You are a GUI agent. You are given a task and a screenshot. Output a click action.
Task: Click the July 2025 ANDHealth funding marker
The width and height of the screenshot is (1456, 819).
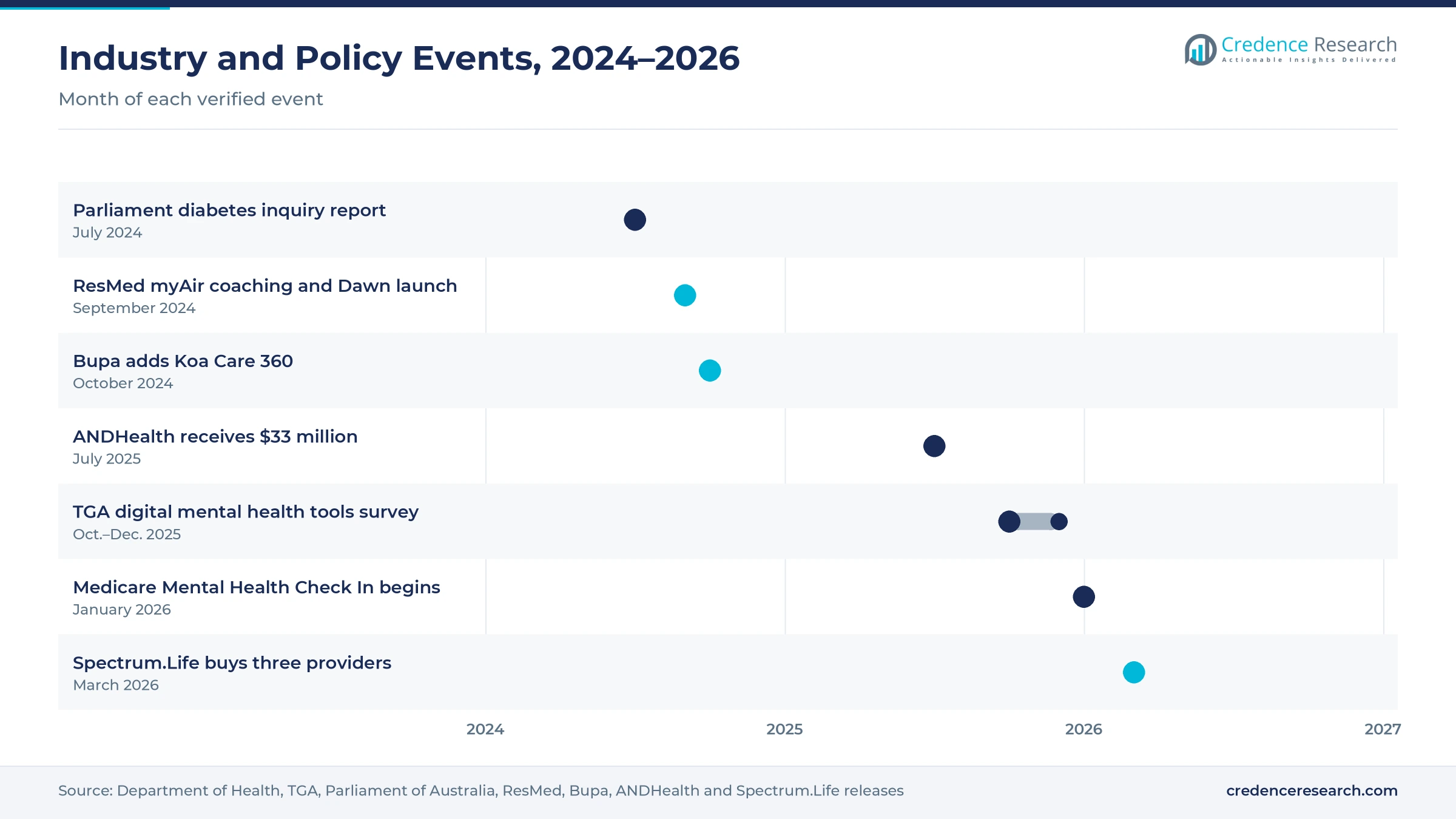[934, 446]
